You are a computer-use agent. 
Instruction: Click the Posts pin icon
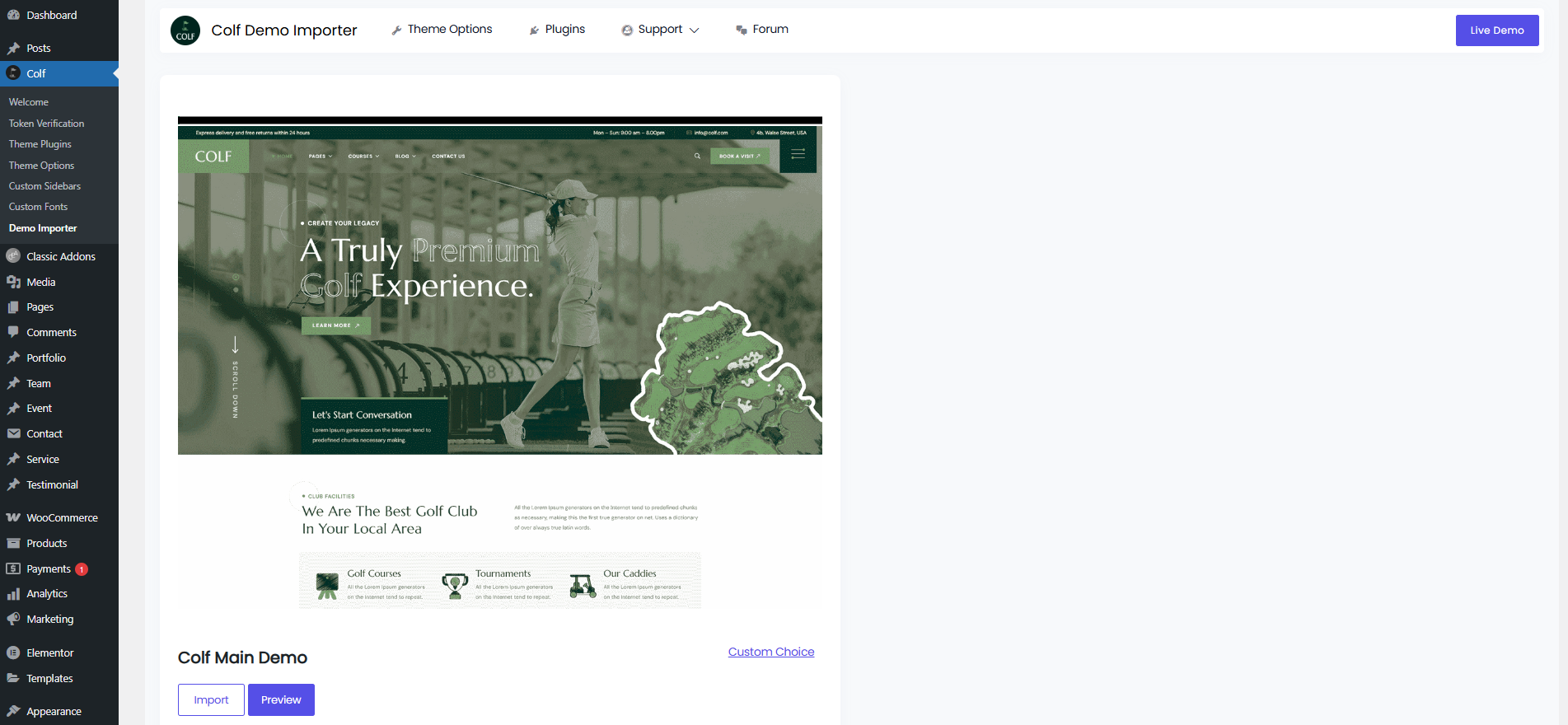pos(13,48)
